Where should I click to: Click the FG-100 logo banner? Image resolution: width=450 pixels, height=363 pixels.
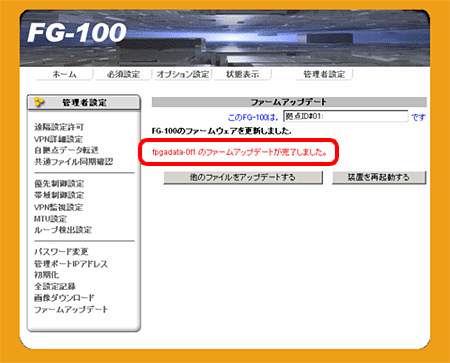(x=225, y=38)
